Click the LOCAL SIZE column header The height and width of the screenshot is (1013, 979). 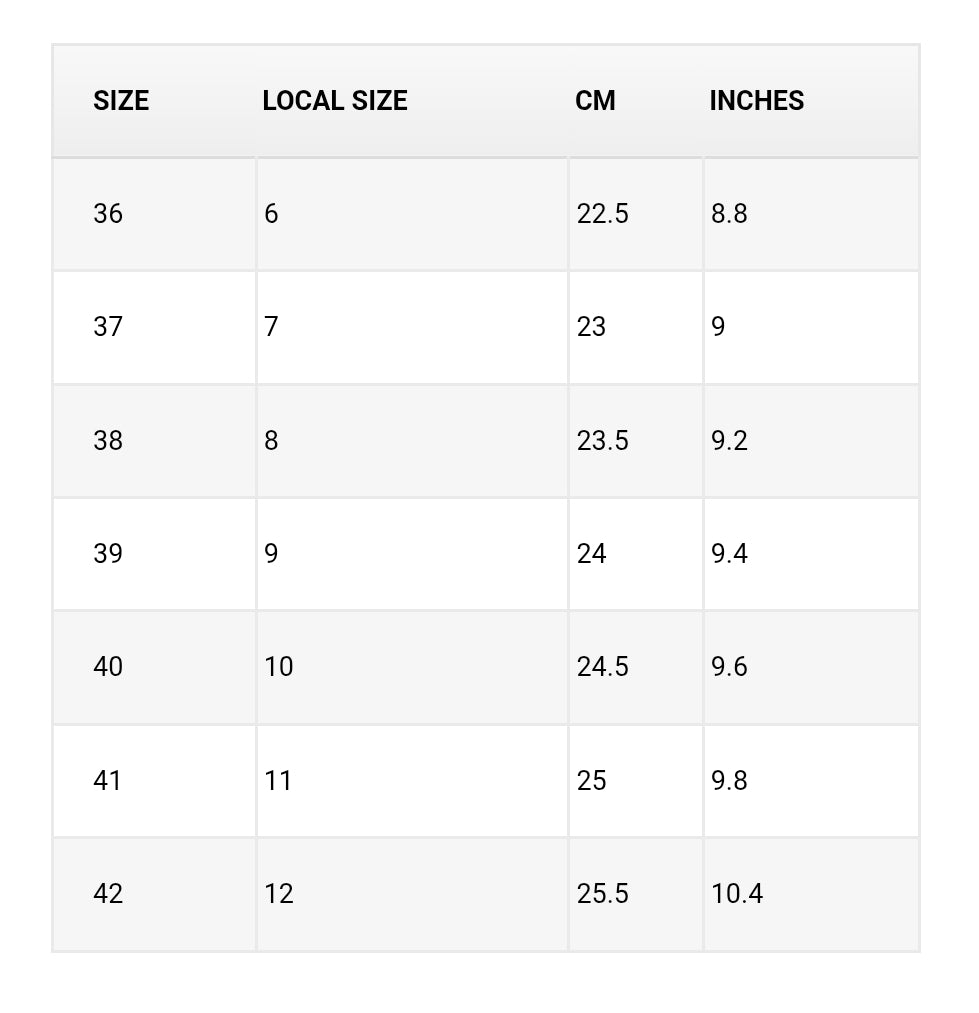click(335, 101)
